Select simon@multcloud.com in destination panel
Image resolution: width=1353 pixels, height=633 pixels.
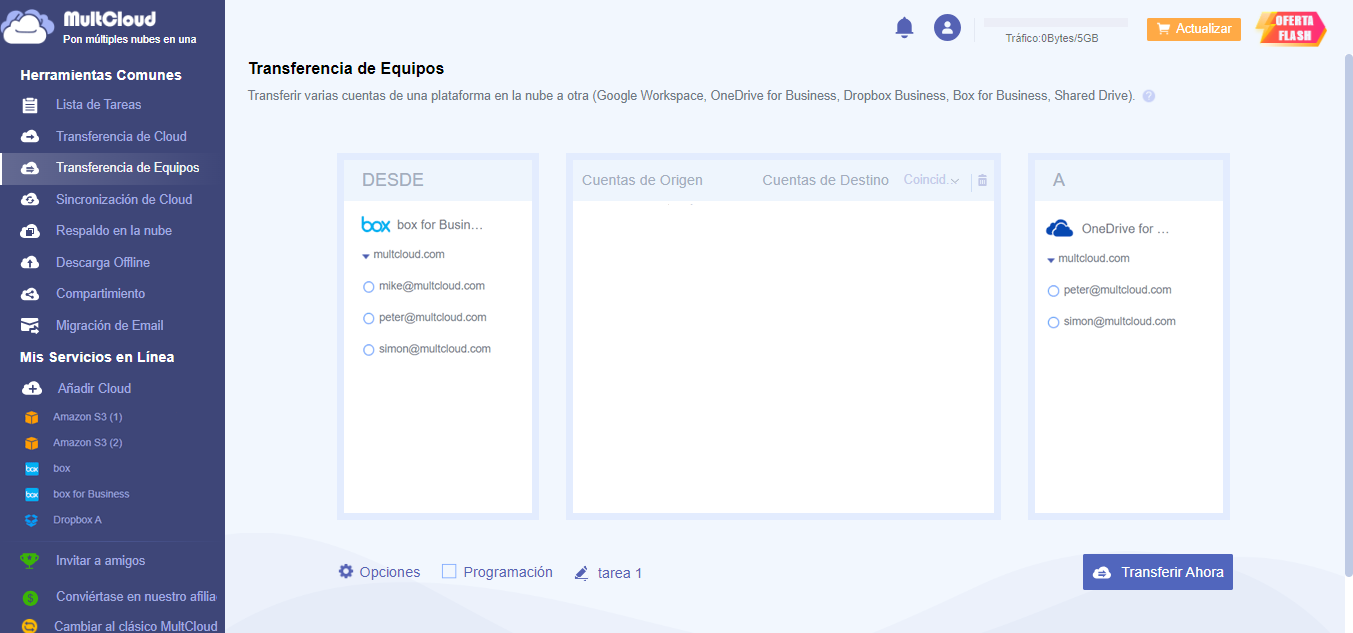pos(1053,323)
